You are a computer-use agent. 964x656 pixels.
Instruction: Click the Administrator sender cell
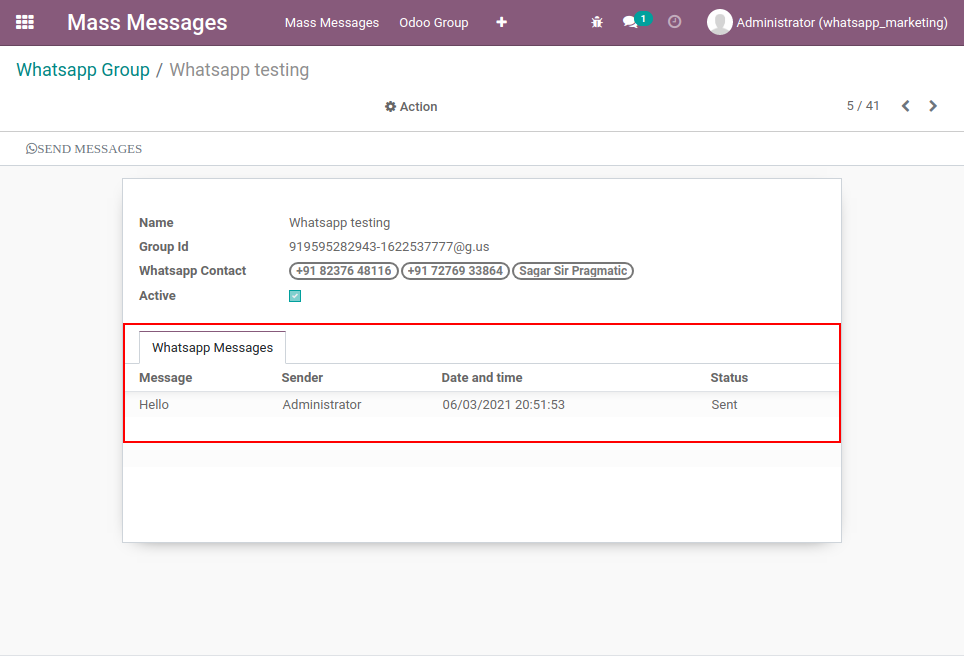click(322, 405)
